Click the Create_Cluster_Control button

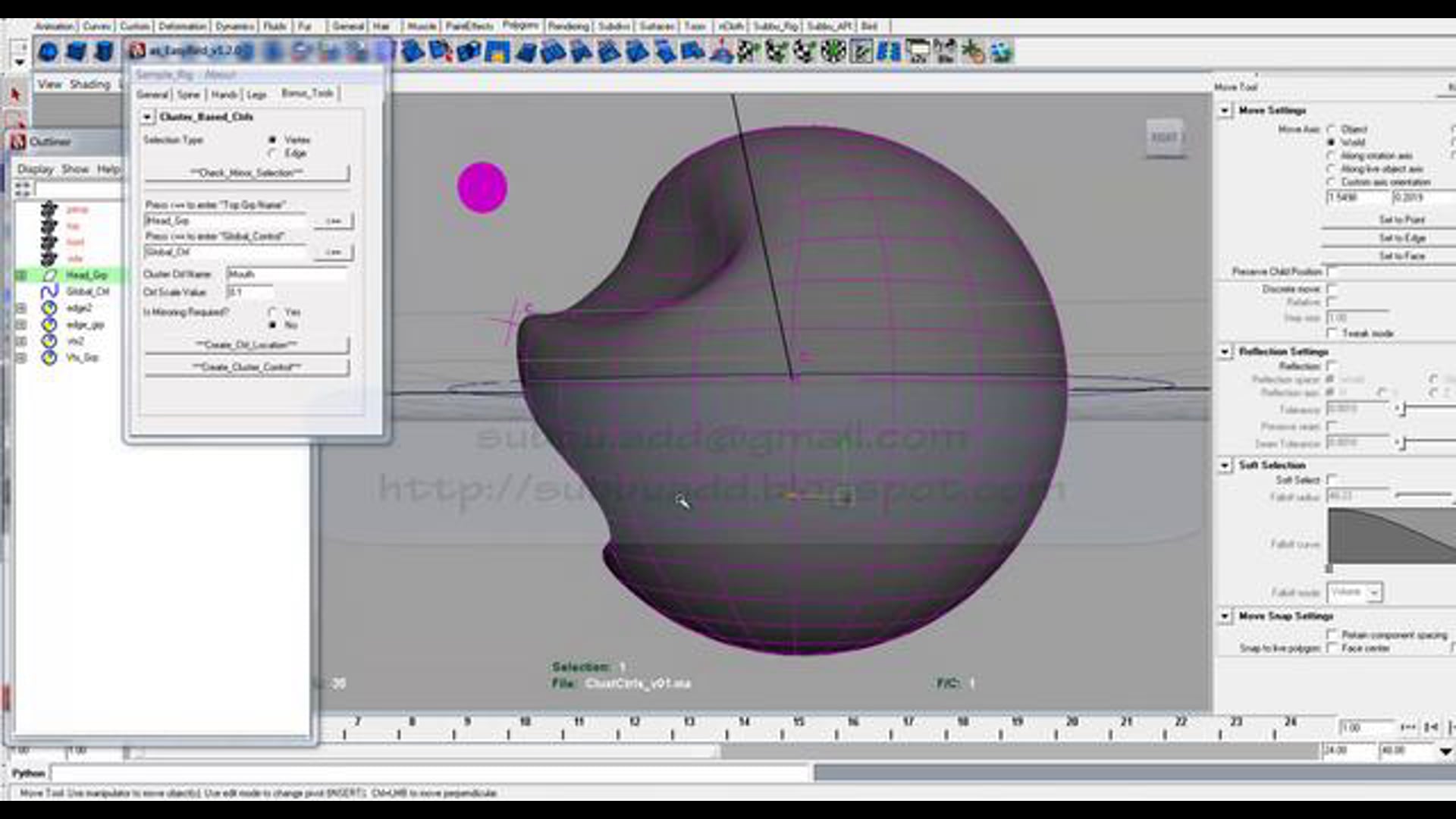pos(246,367)
